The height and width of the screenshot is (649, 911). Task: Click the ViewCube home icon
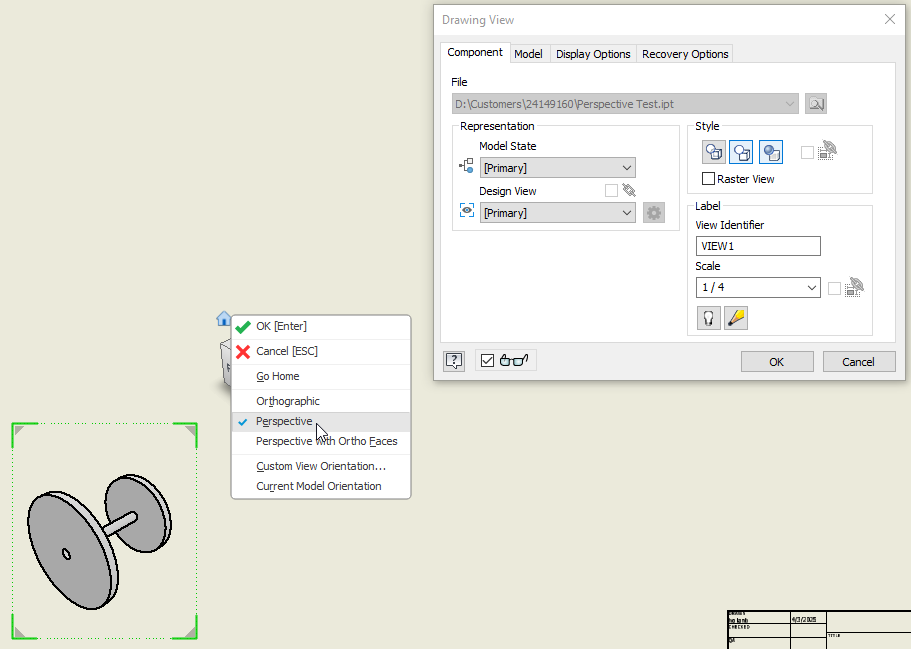223,318
